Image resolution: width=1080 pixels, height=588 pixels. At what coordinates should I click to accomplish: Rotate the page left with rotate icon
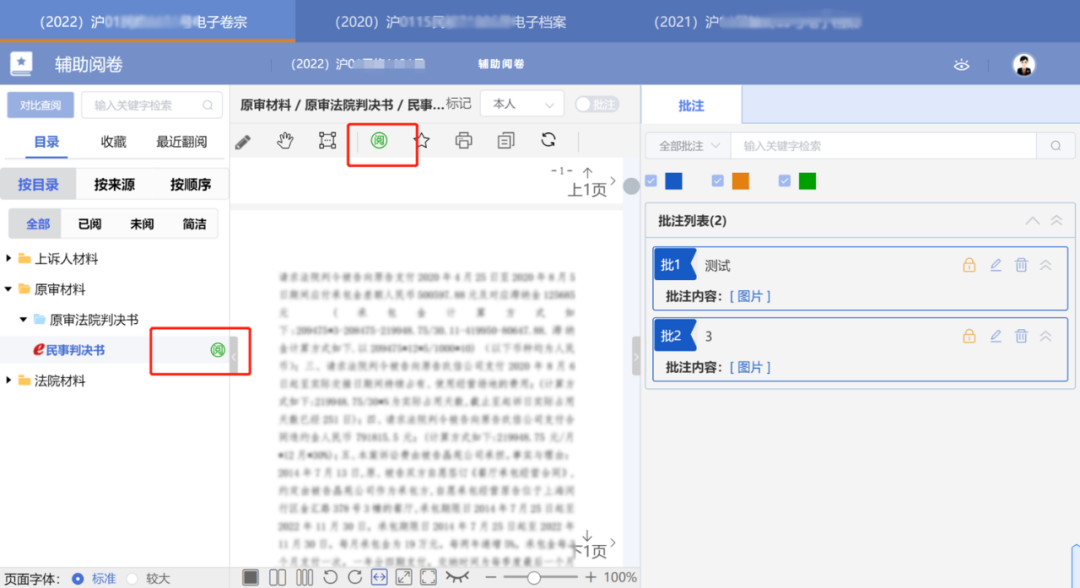coord(331,577)
